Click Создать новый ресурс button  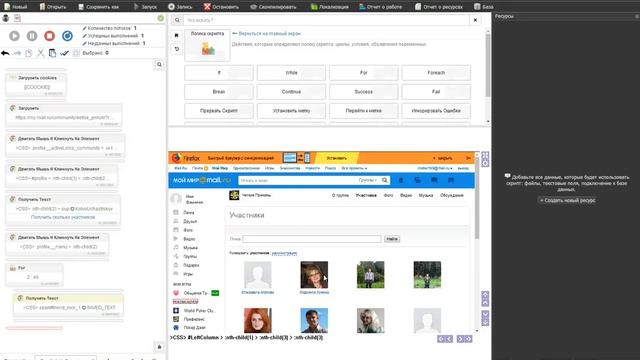point(567,200)
